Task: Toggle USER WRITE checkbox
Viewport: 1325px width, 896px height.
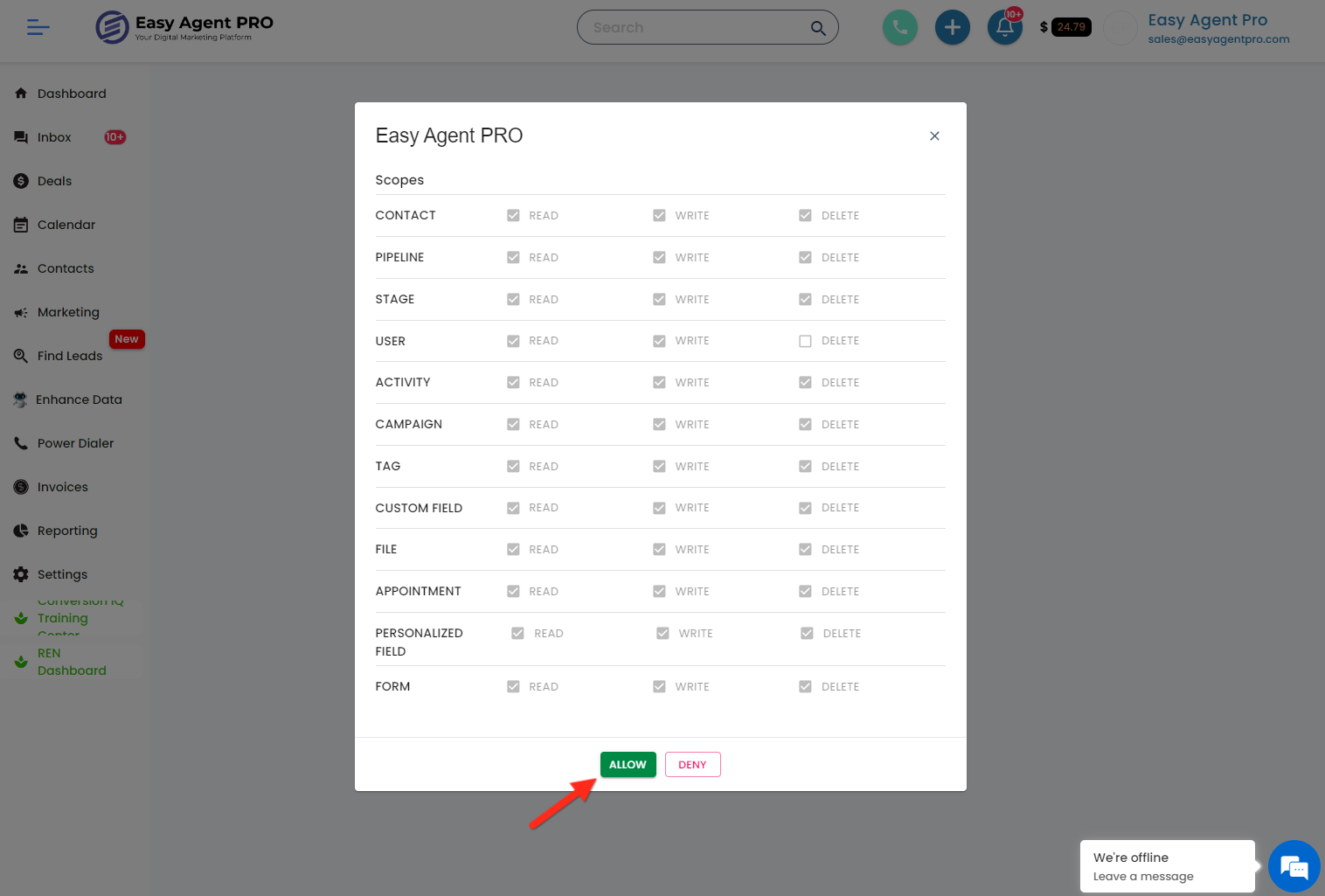Action: point(659,341)
